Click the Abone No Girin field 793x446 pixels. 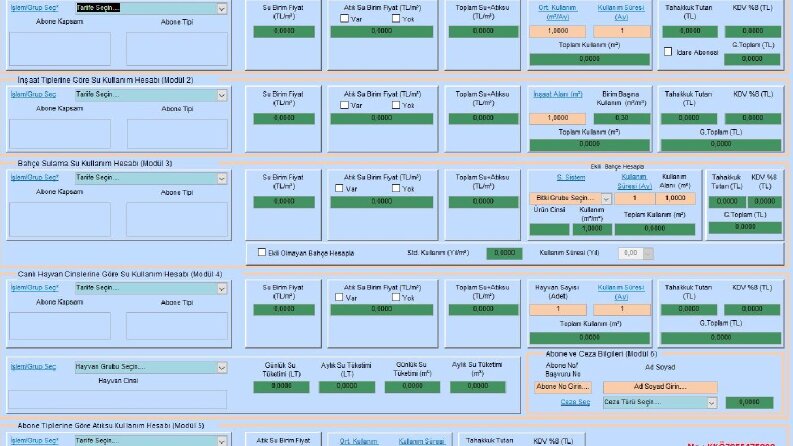[x=563, y=387]
